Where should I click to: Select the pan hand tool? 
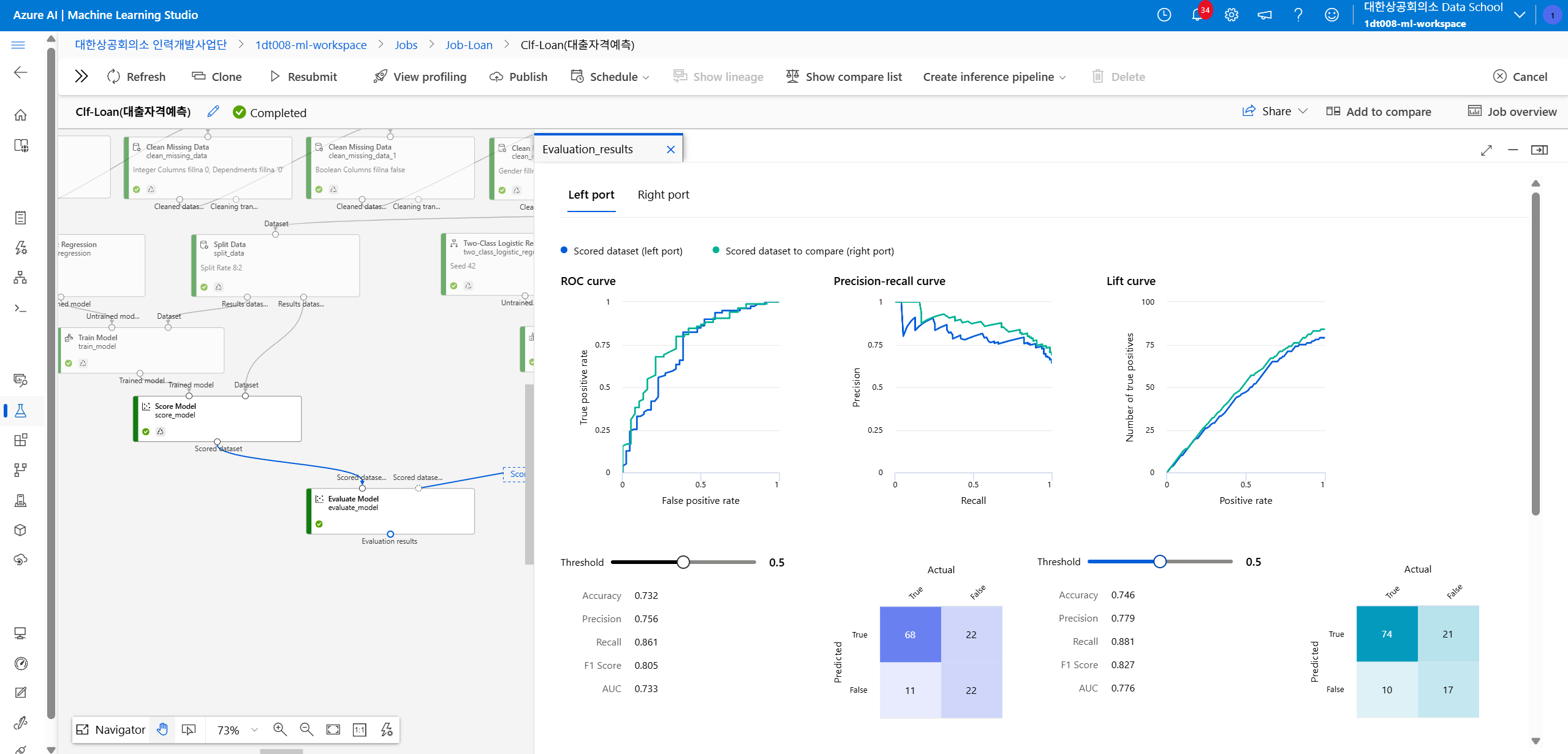(x=162, y=729)
